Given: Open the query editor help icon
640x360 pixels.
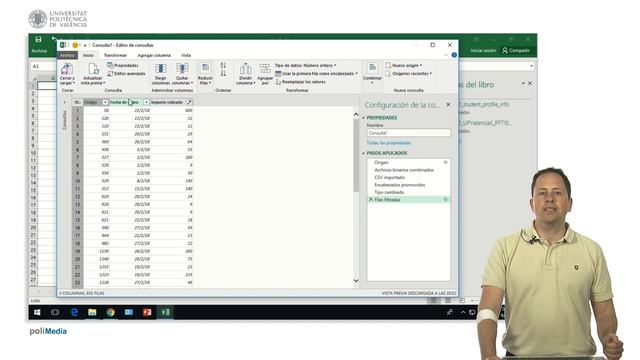Looking at the screenshot, I should click(454, 55).
